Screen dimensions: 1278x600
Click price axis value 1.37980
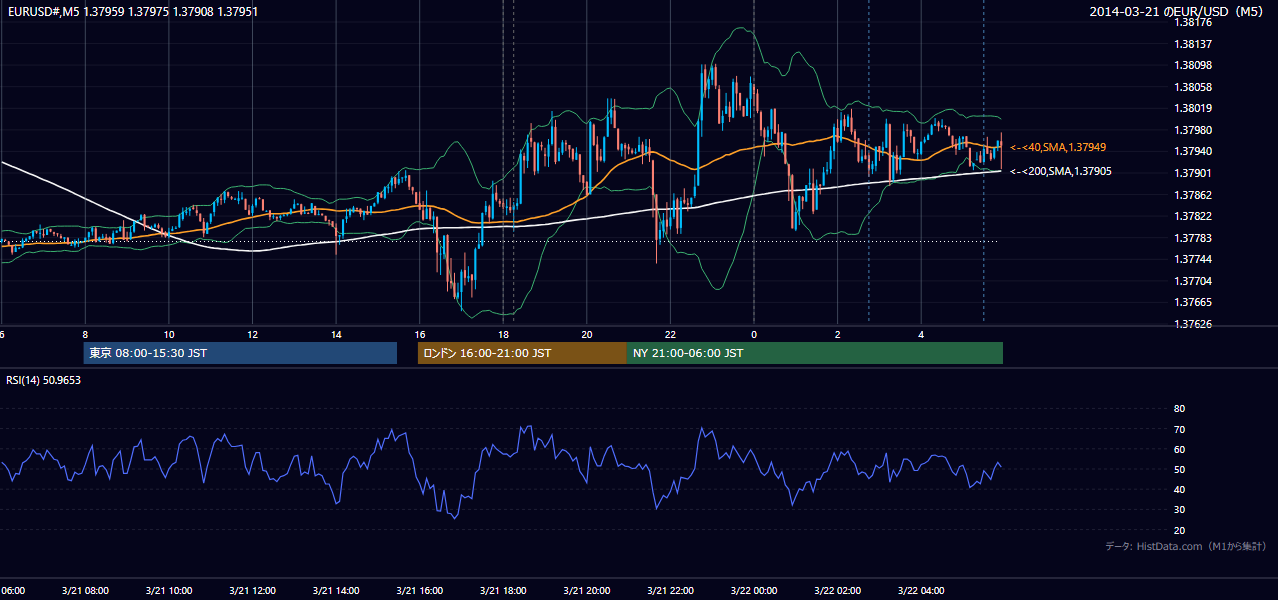tap(1192, 130)
